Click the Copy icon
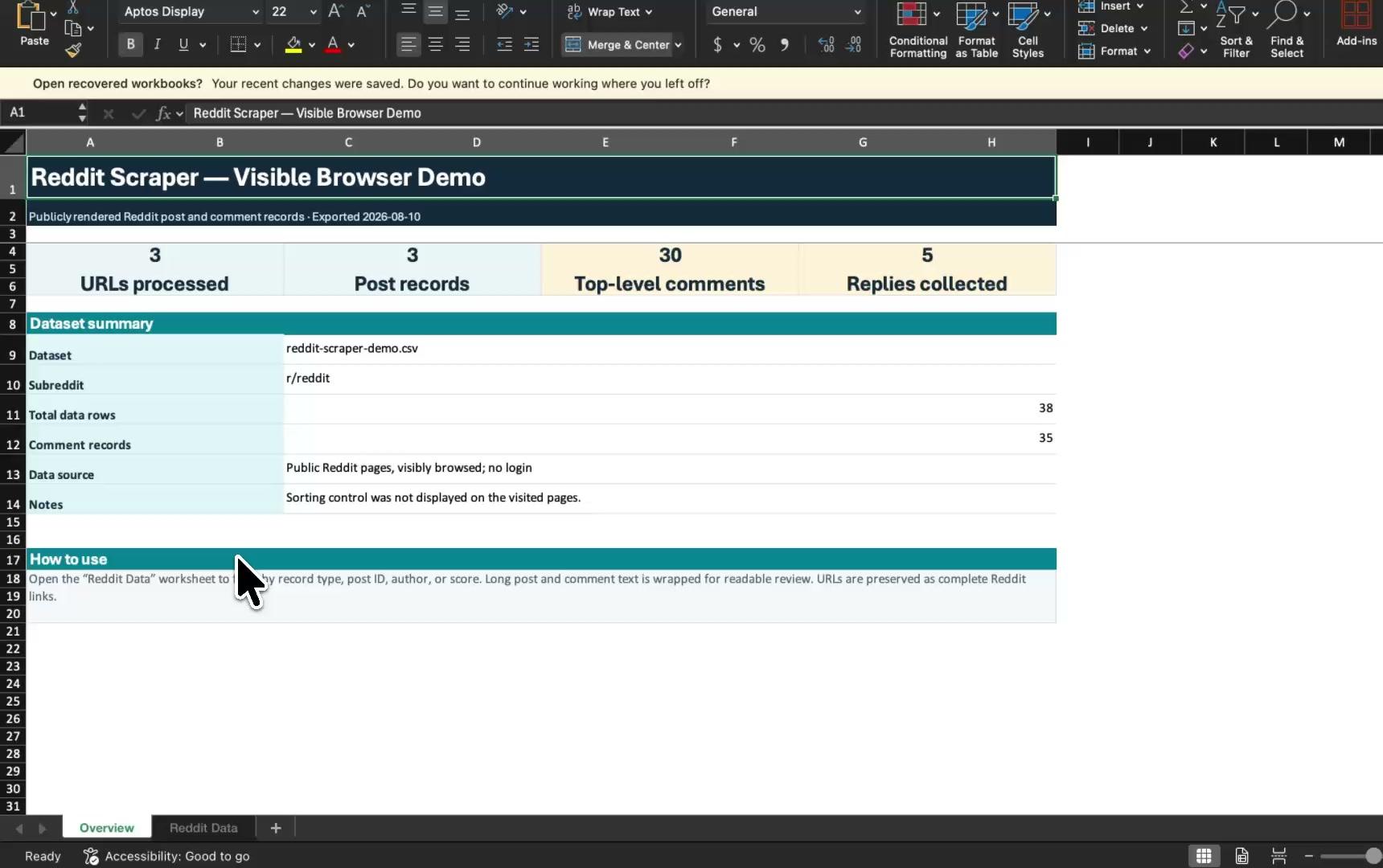This screenshot has height=868, width=1383. (72, 29)
